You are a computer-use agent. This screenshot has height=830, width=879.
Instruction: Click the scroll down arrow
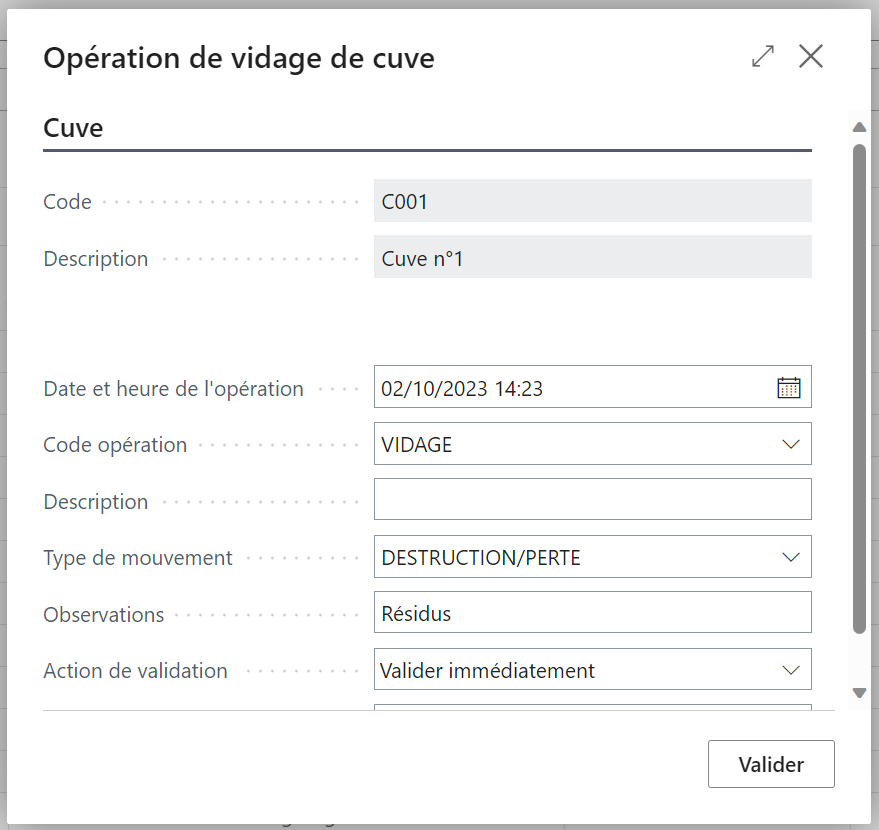pyautogui.click(x=859, y=693)
